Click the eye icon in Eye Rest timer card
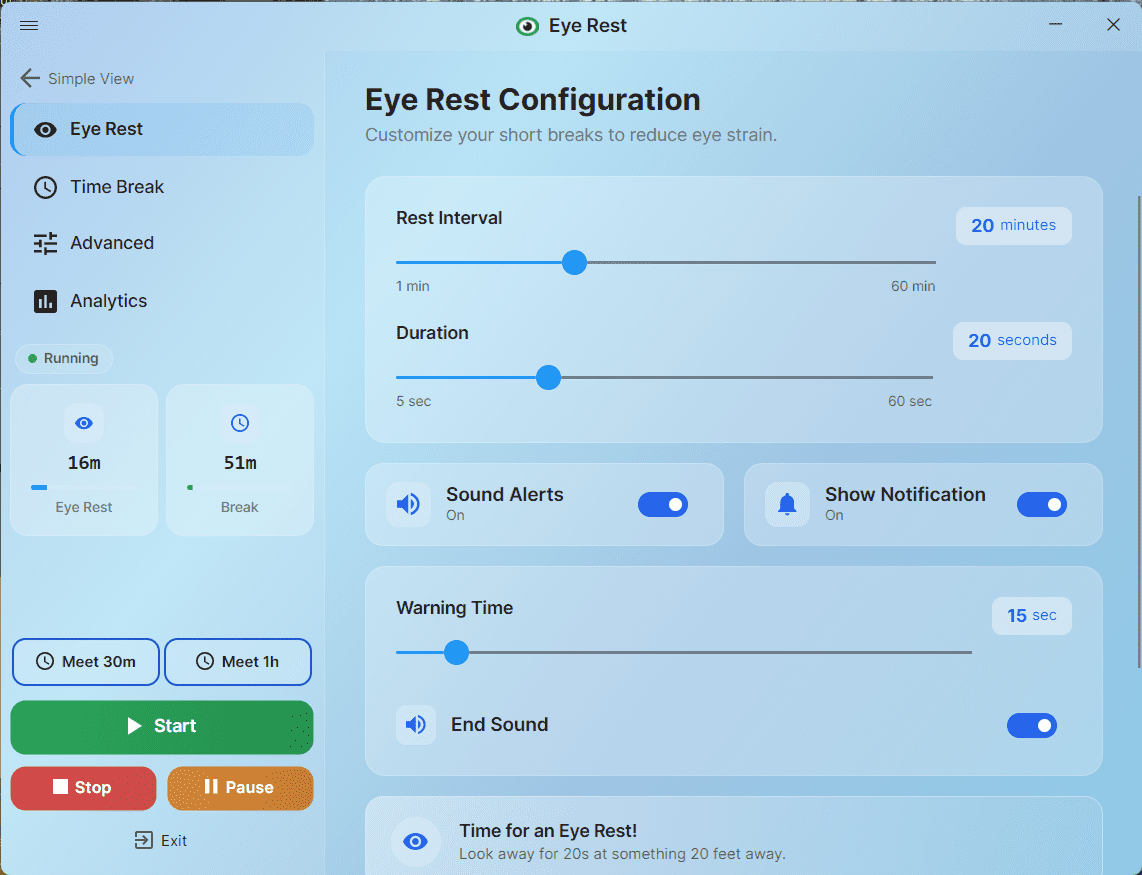 click(x=84, y=424)
